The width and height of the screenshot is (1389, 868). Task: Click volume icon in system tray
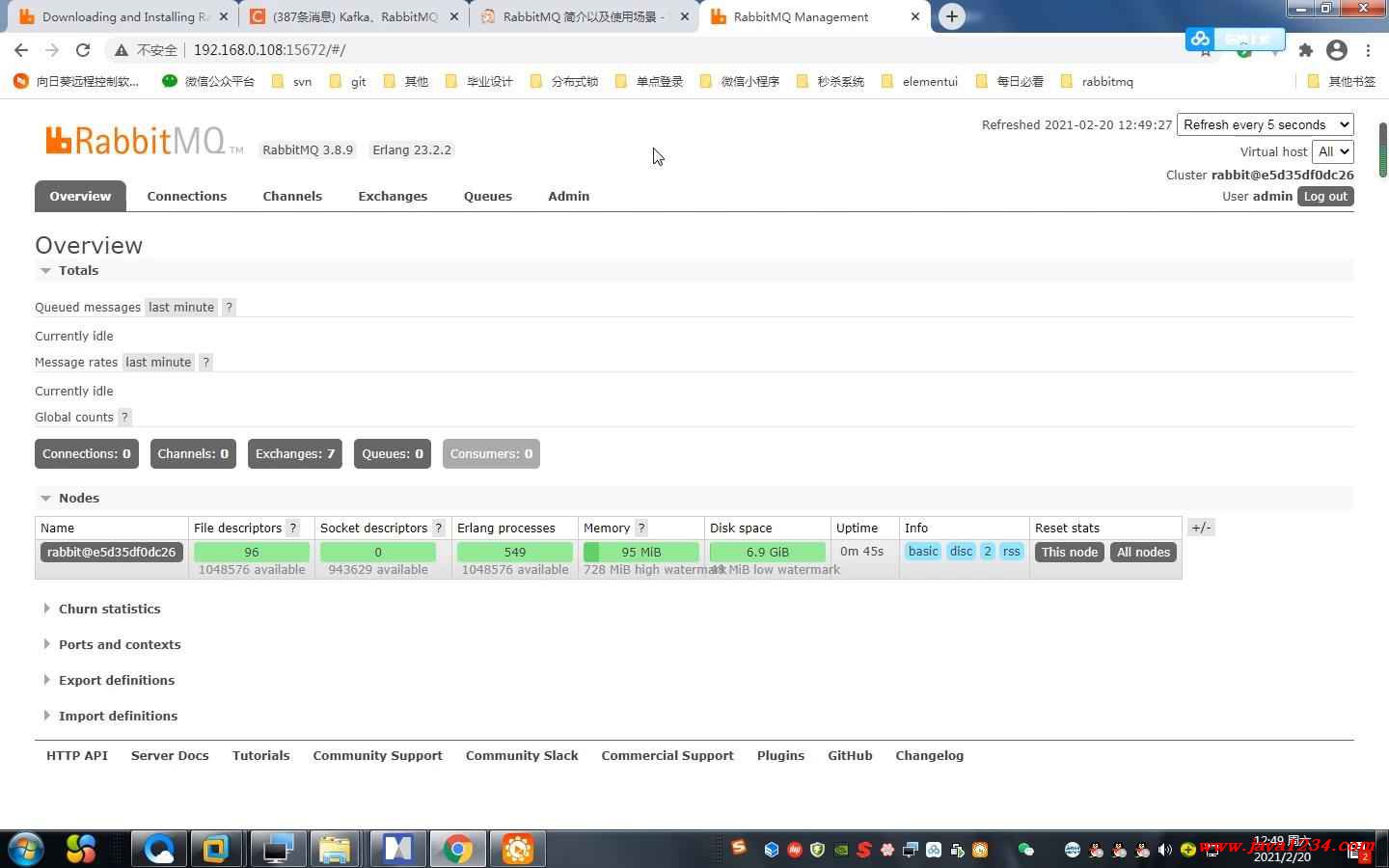coord(1165,850)
